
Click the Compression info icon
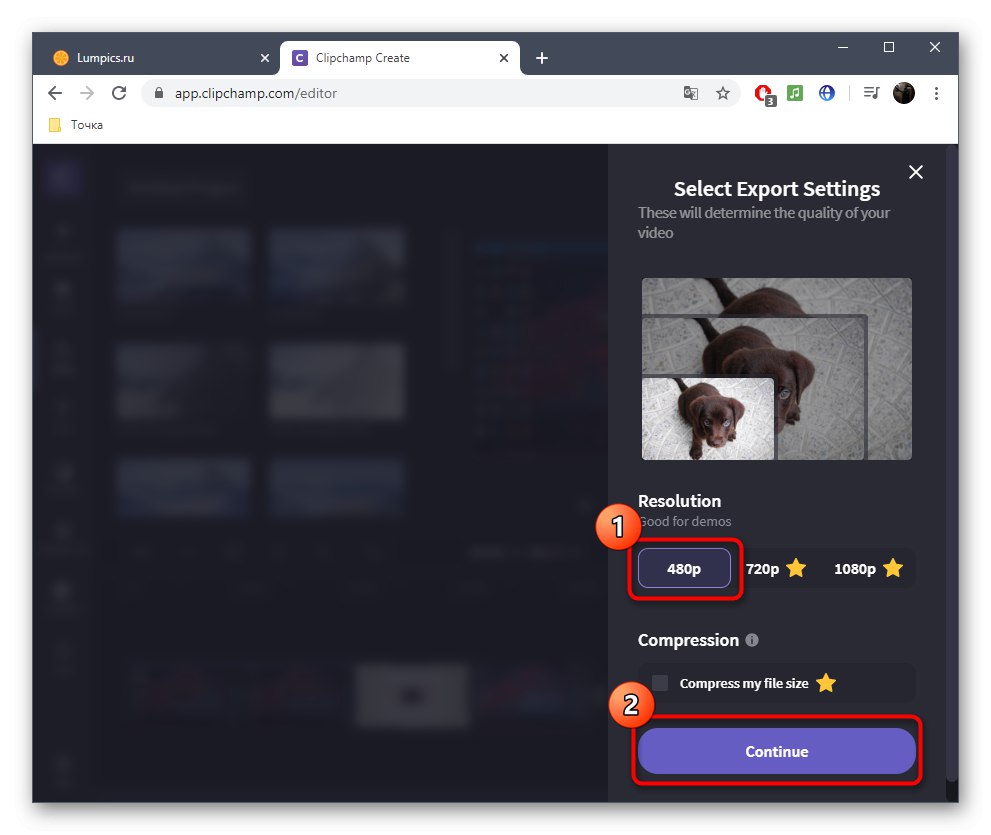tap(753, 640)
